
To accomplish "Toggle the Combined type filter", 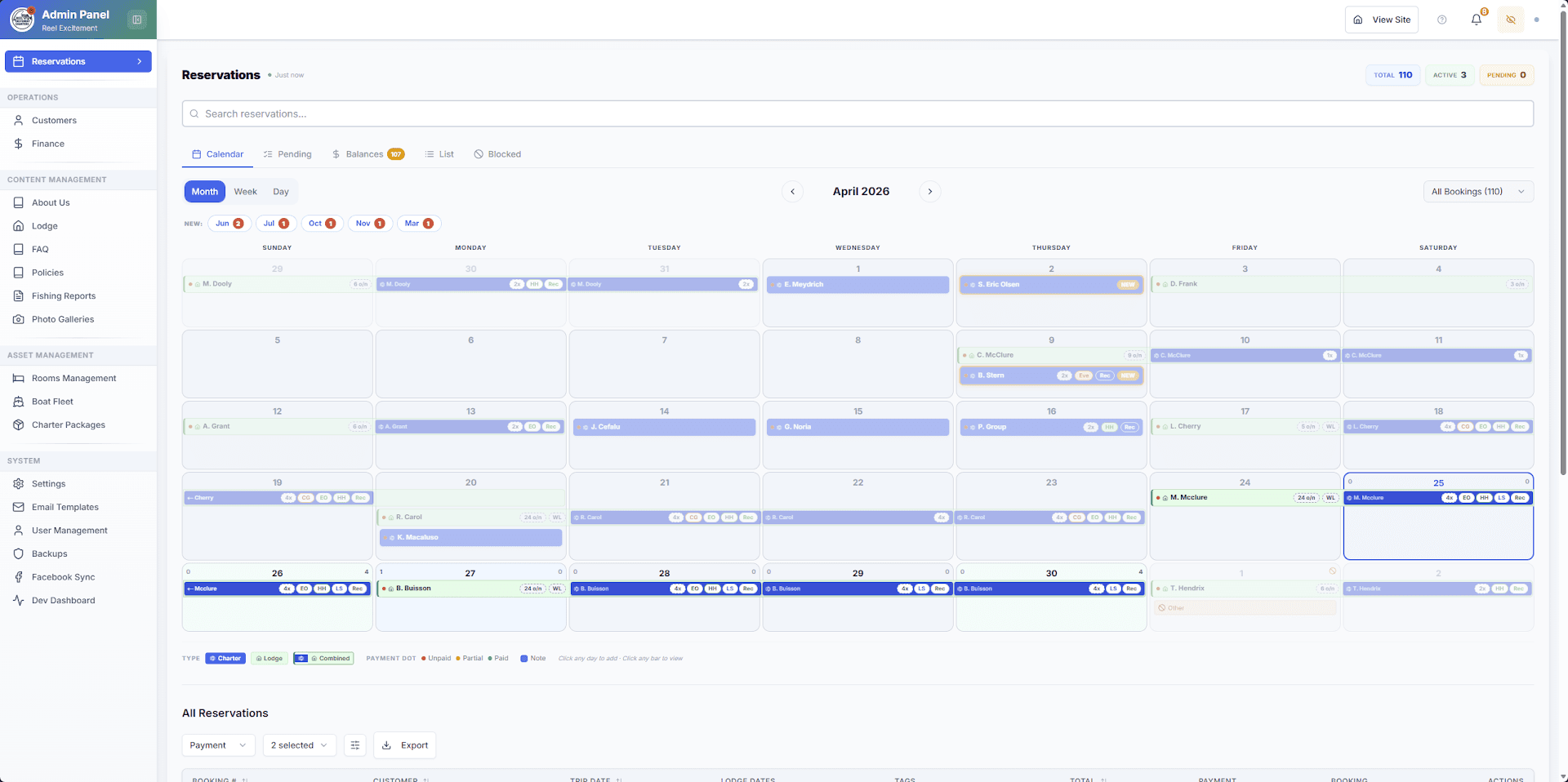I will pyautogui.click(x=323, y=658).
